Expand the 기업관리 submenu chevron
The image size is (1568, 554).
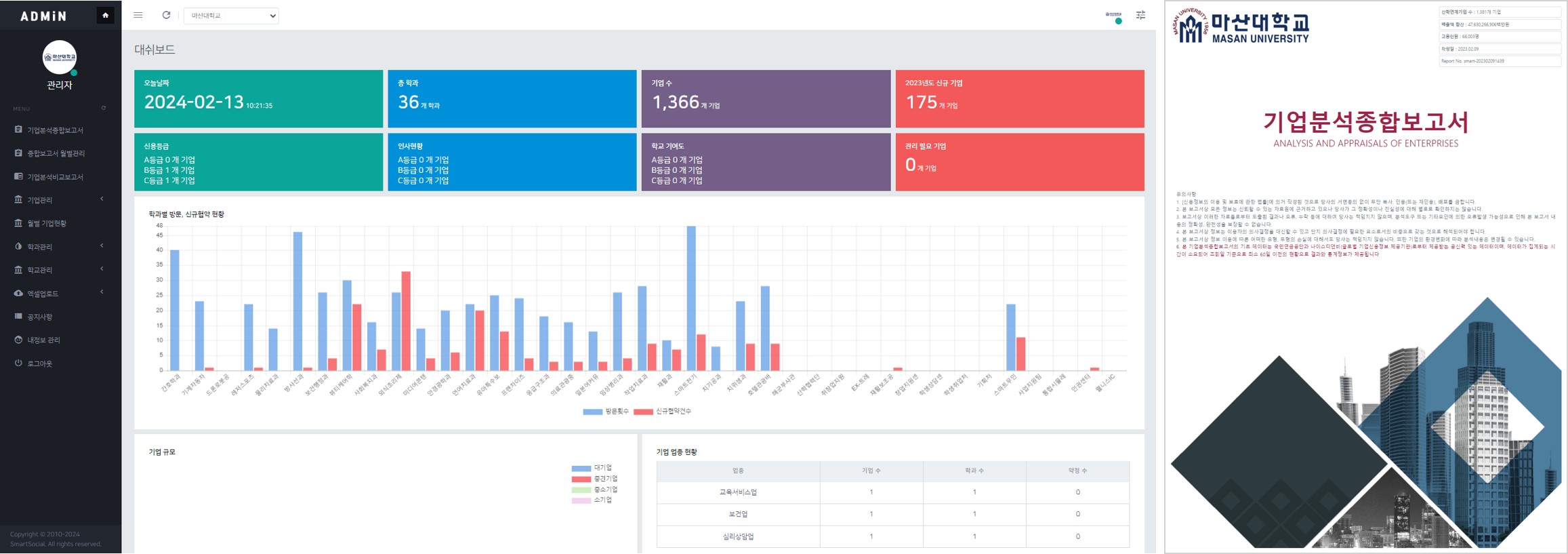coord(102,199)
